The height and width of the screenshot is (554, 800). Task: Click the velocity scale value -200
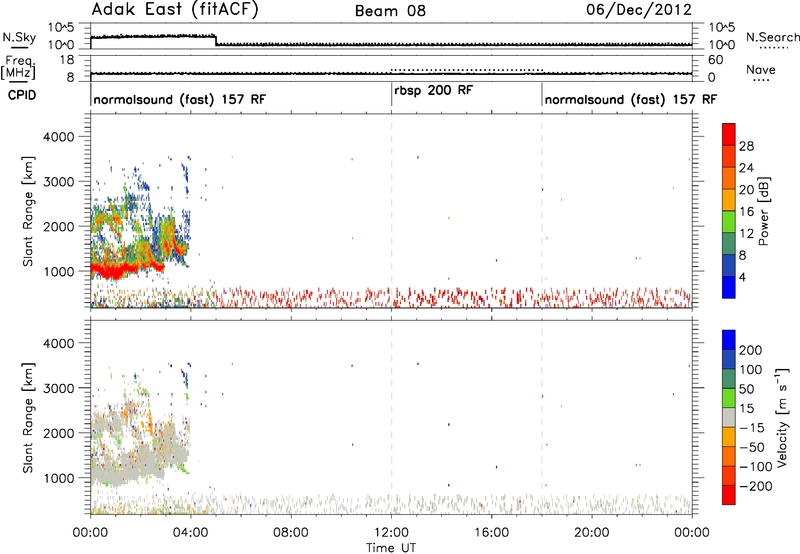[x=756, y=486]
